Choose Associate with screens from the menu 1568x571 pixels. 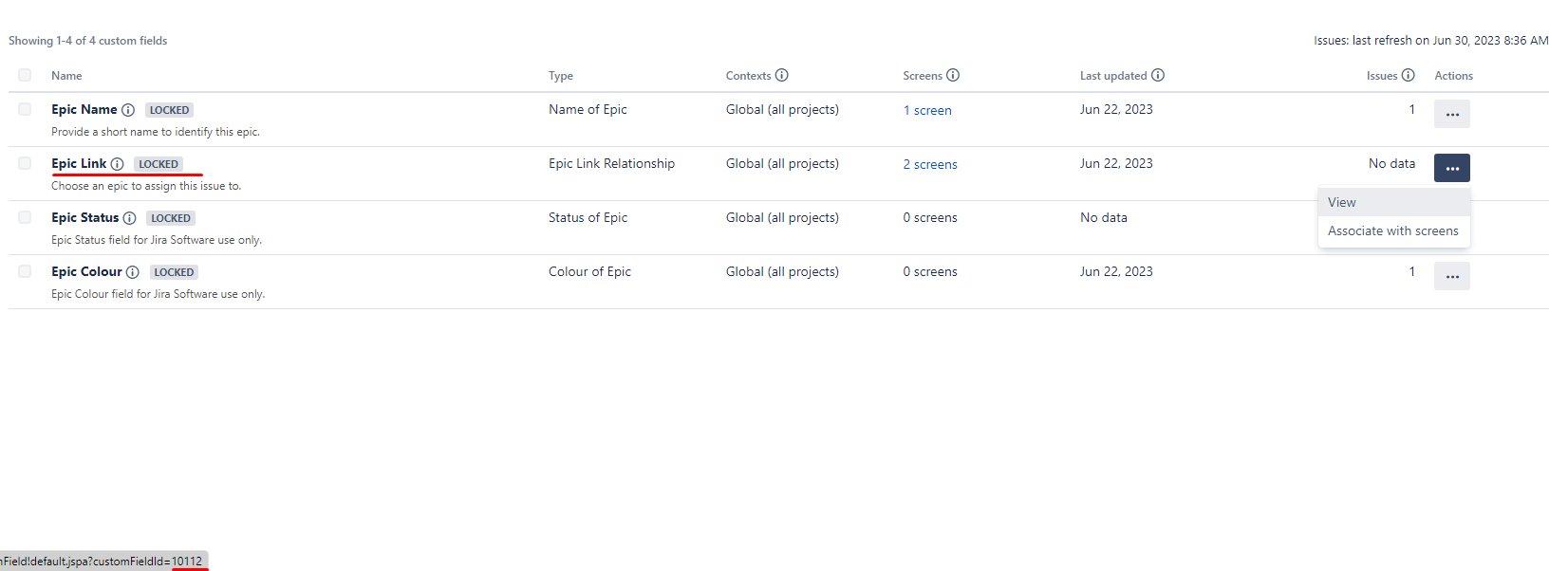1392,230
